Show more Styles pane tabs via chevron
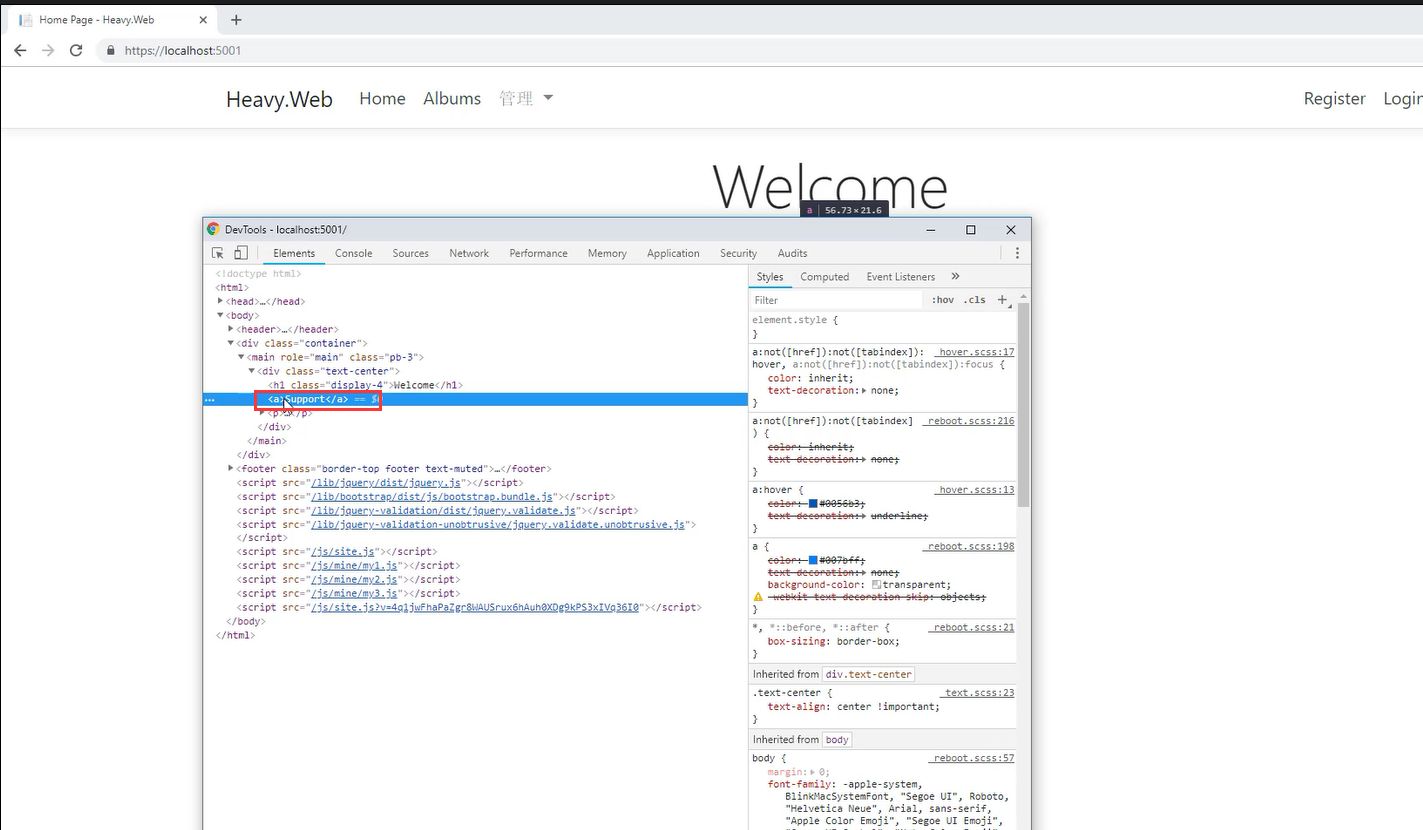 point(955,277)
